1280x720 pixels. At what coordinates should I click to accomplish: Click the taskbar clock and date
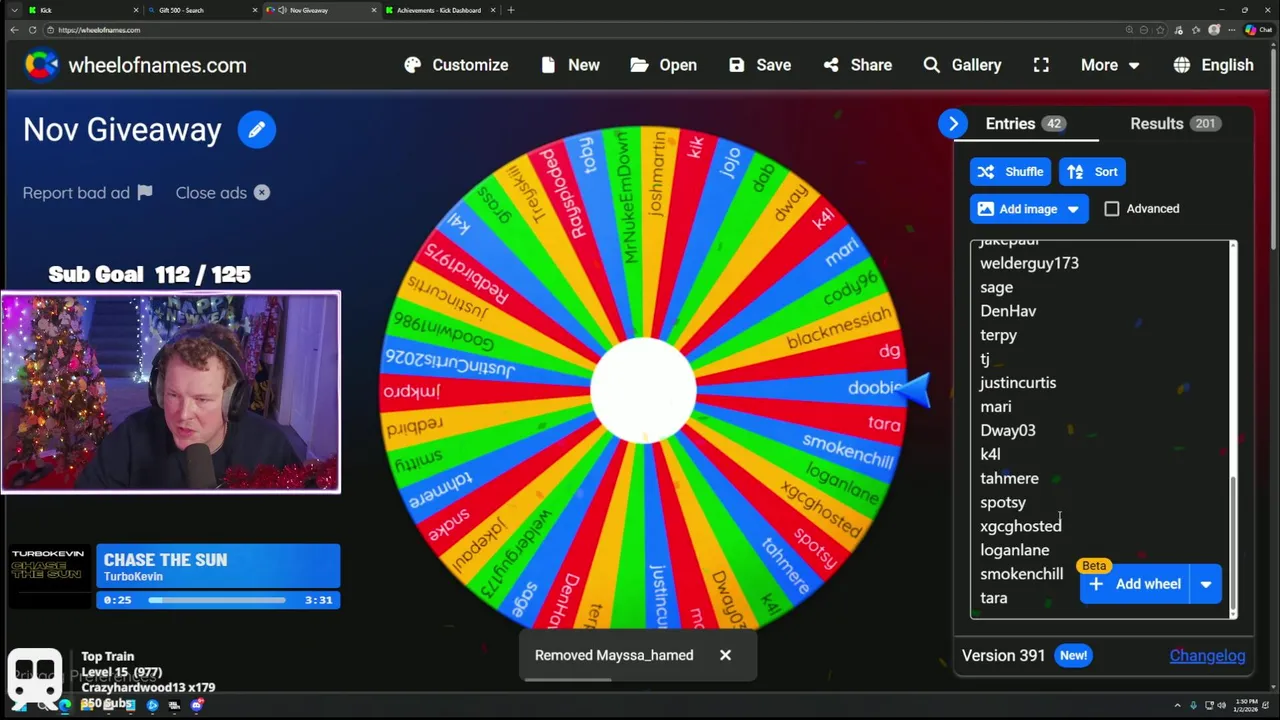1247,705
